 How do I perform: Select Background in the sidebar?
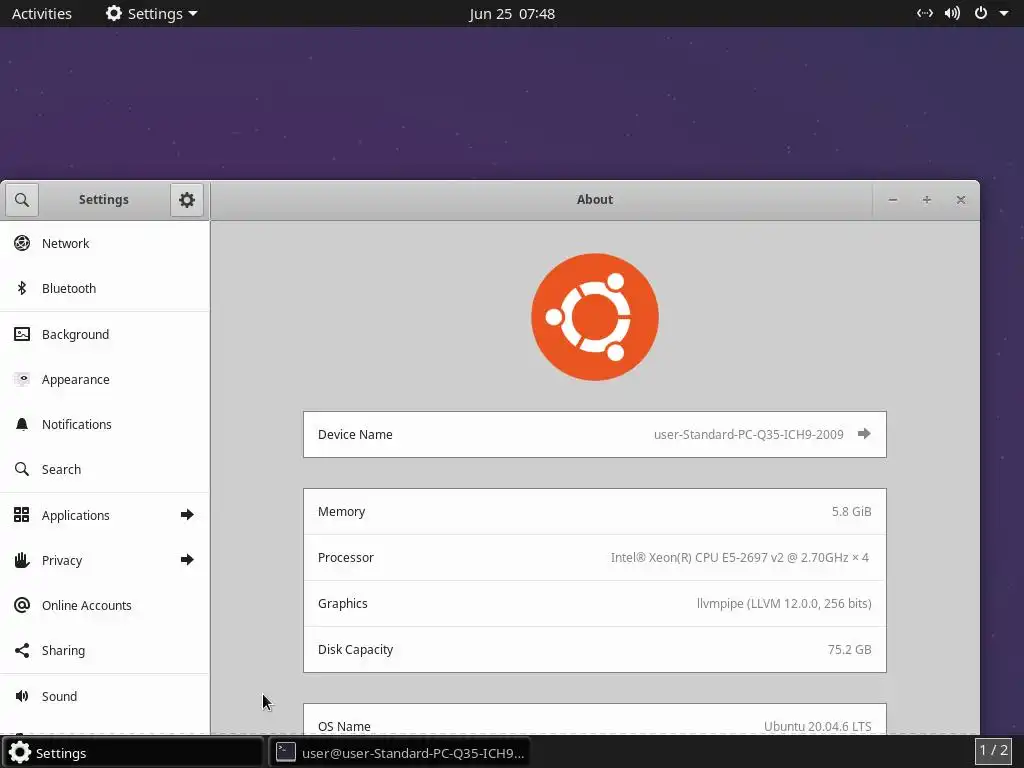pyautogui.click(x=104, y=334)
